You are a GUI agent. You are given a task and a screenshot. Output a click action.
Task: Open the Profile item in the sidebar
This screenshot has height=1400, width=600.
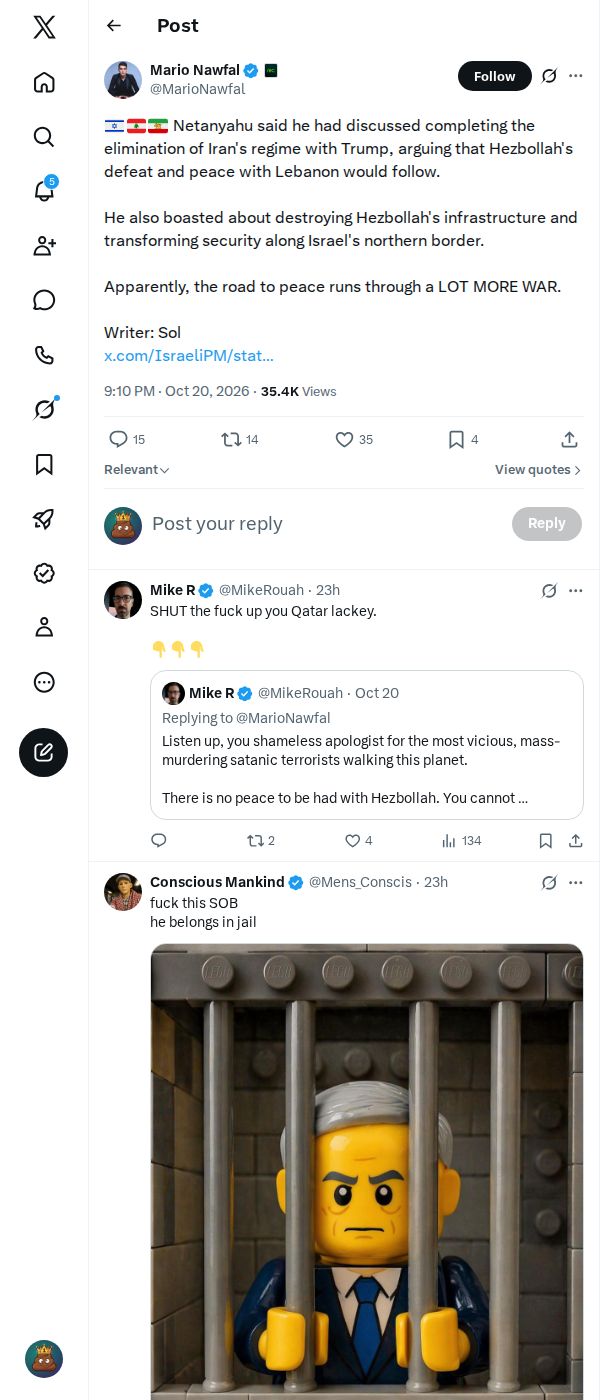[44, 627]
